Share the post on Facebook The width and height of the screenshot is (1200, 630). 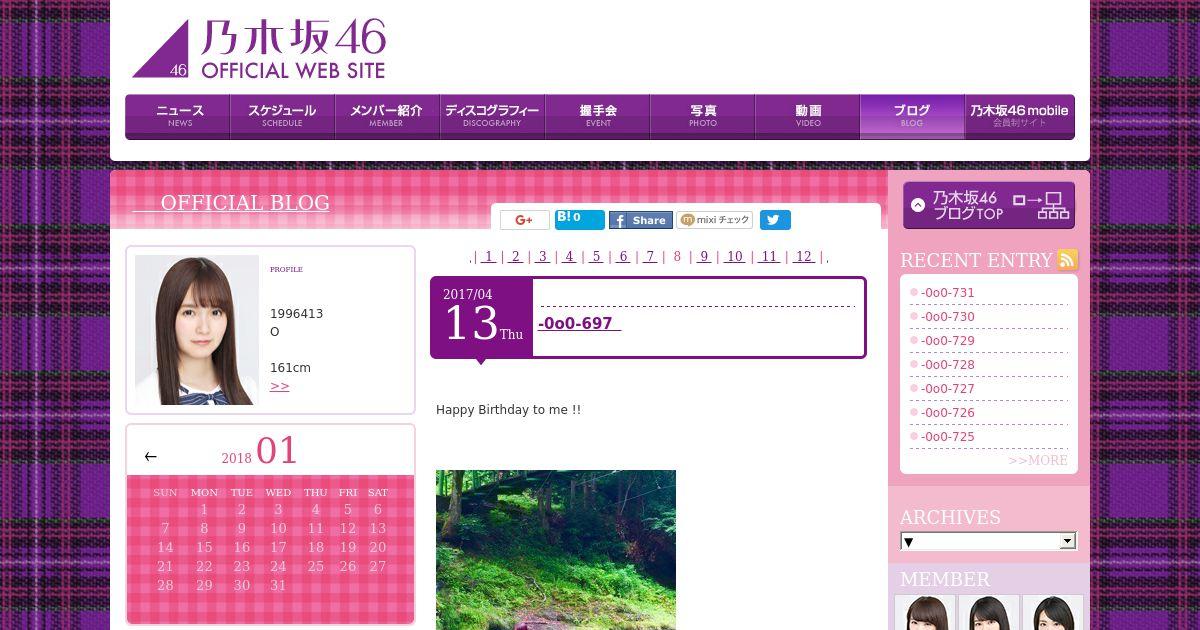[x=641, y=220]
